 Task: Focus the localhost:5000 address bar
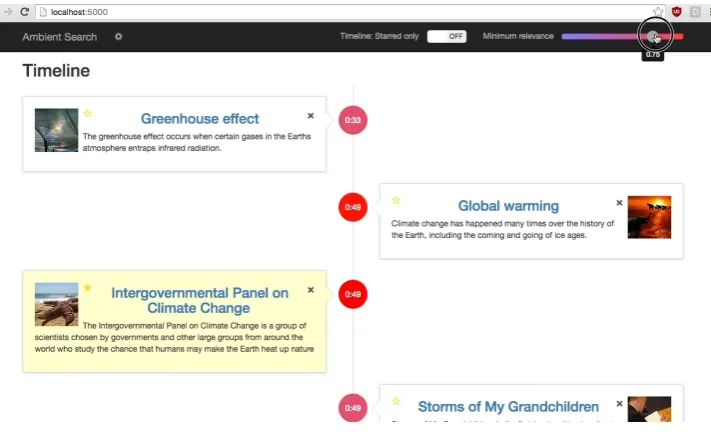point(349,12)
